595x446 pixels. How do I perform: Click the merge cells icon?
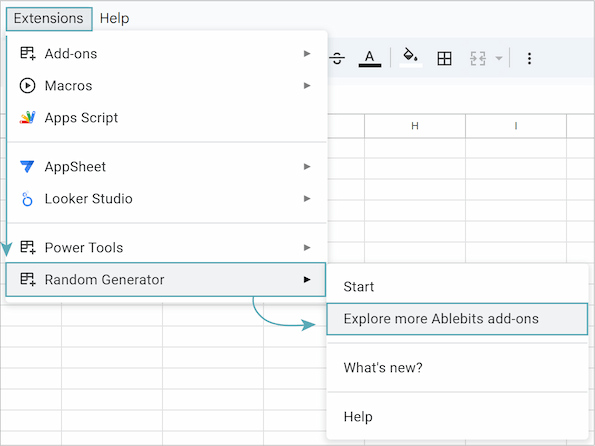click(x=478, y=58)
